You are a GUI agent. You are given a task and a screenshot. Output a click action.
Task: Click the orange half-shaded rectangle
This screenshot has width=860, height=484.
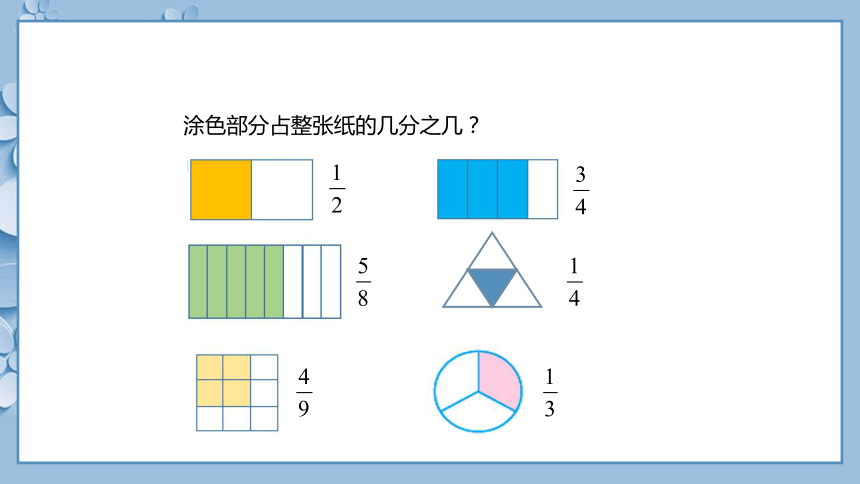[x=252, y=190]
